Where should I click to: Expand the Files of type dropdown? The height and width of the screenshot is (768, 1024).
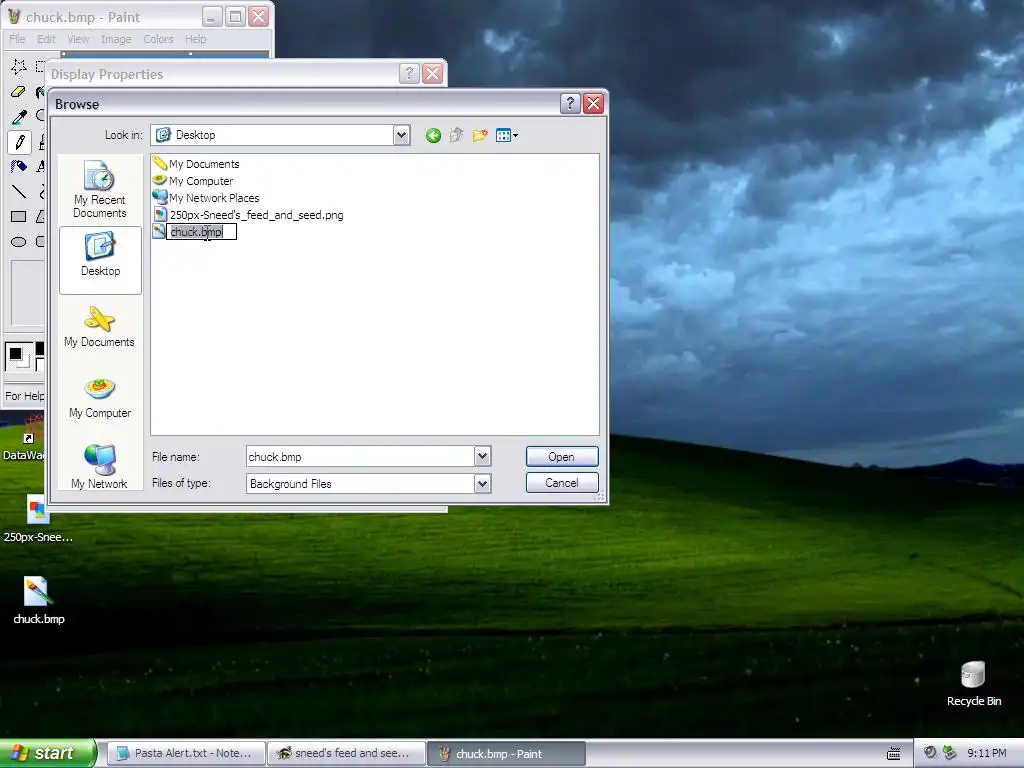482,484
